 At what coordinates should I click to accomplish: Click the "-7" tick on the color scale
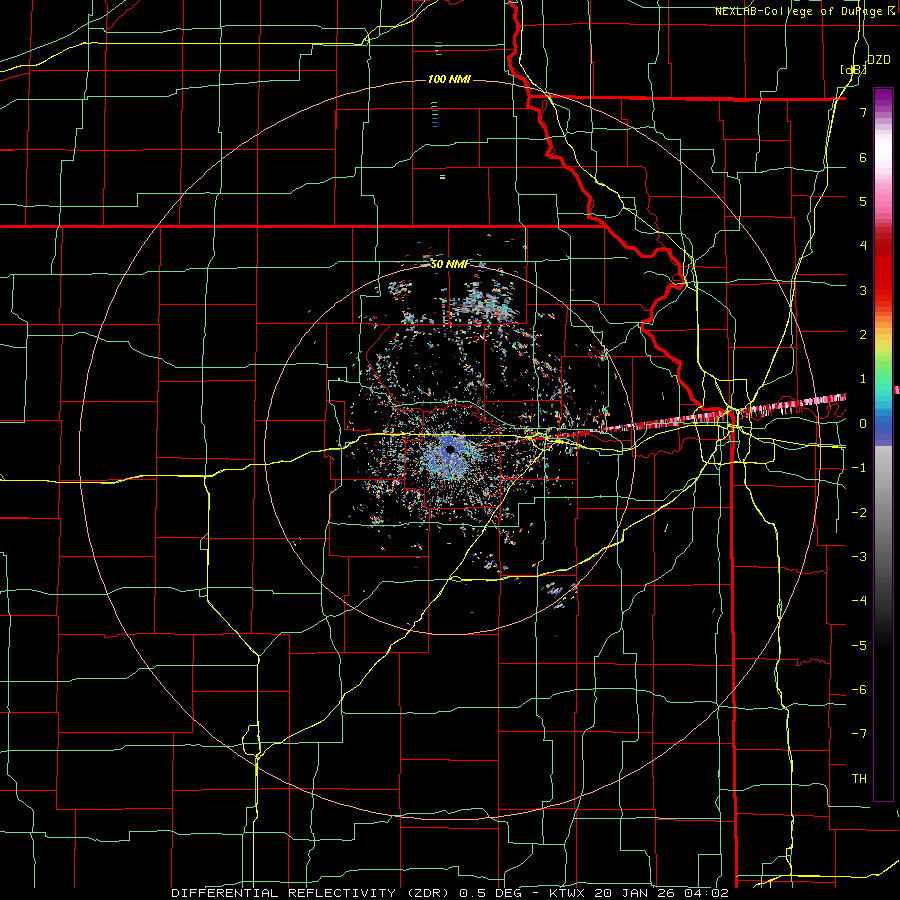click(859, 734)
